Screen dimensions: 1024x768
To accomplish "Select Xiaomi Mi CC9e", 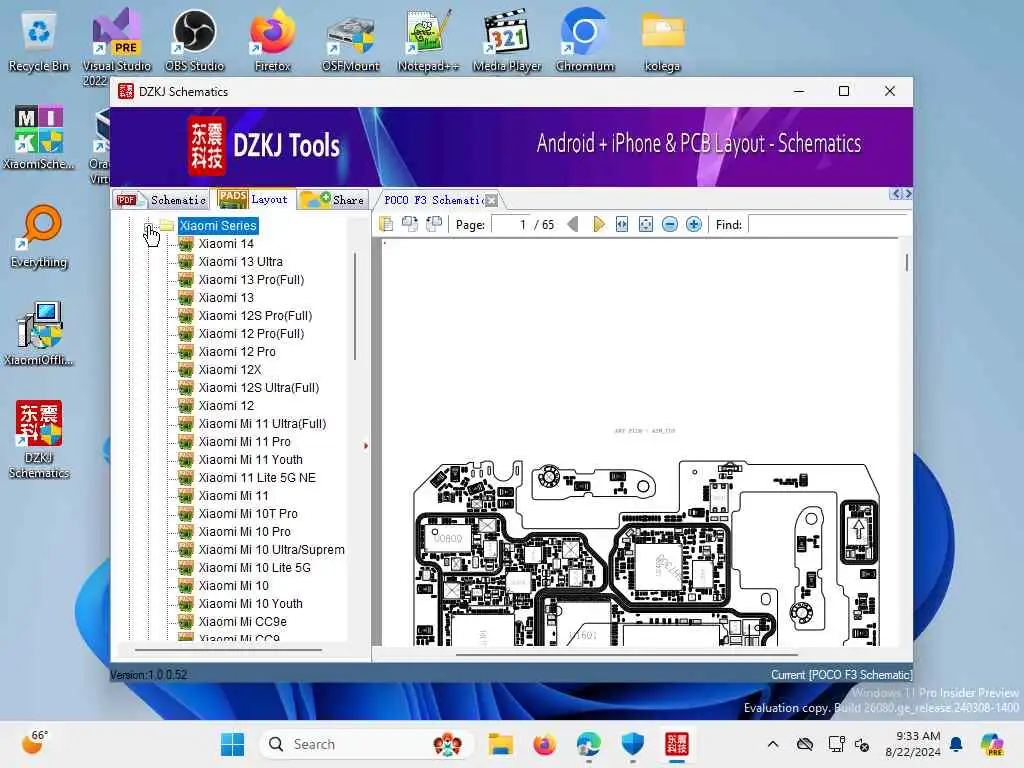I will click(243, 622).
